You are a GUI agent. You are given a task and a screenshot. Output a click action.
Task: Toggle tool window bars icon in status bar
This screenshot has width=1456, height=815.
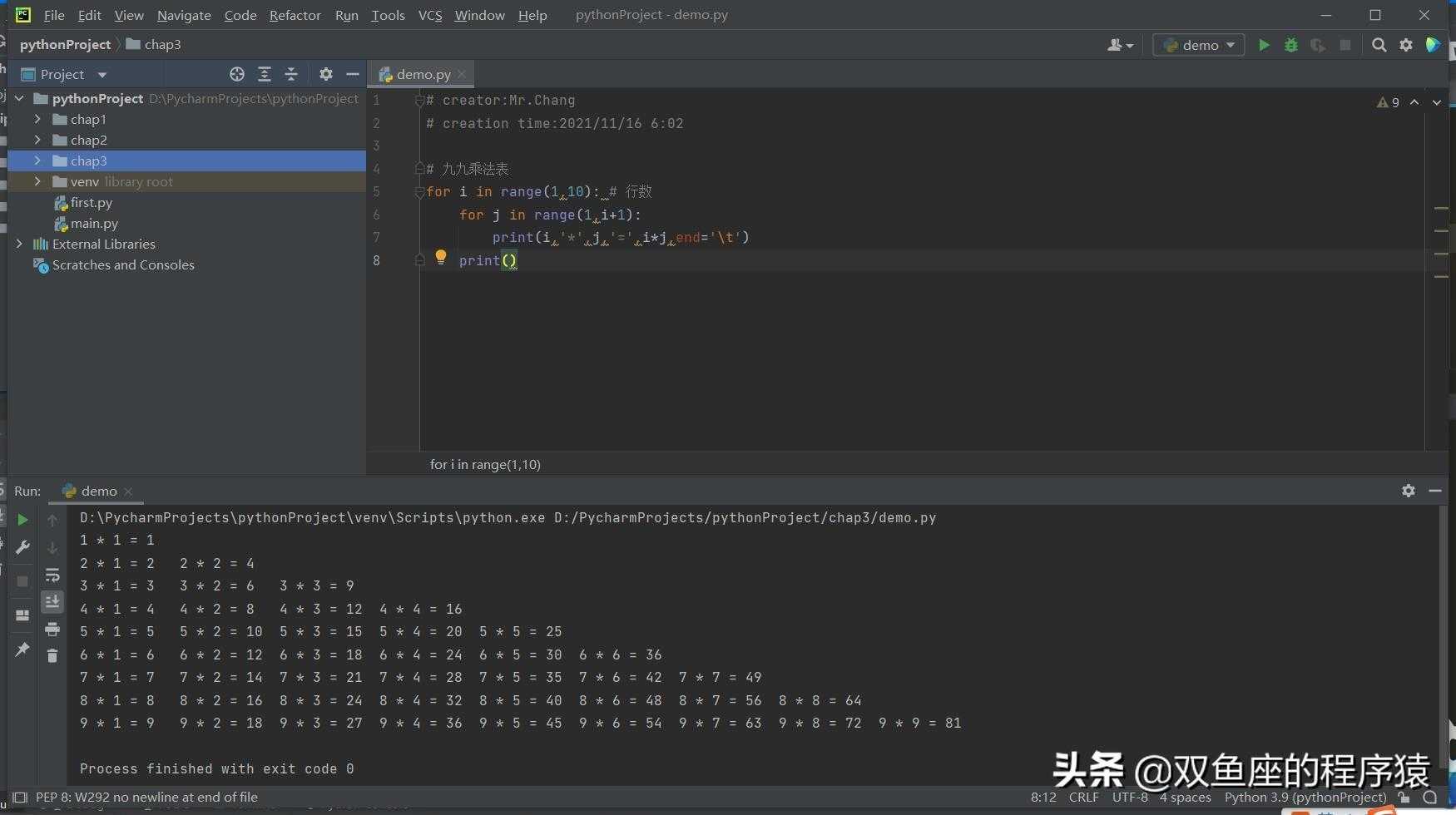pyautogui.click(x=20, y=797)
